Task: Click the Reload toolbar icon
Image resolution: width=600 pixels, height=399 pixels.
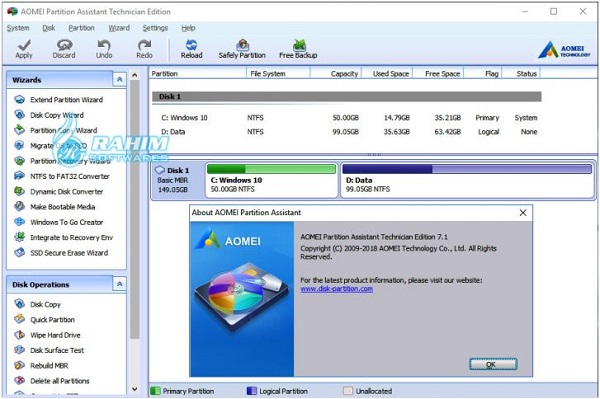Action: [191, 45]
